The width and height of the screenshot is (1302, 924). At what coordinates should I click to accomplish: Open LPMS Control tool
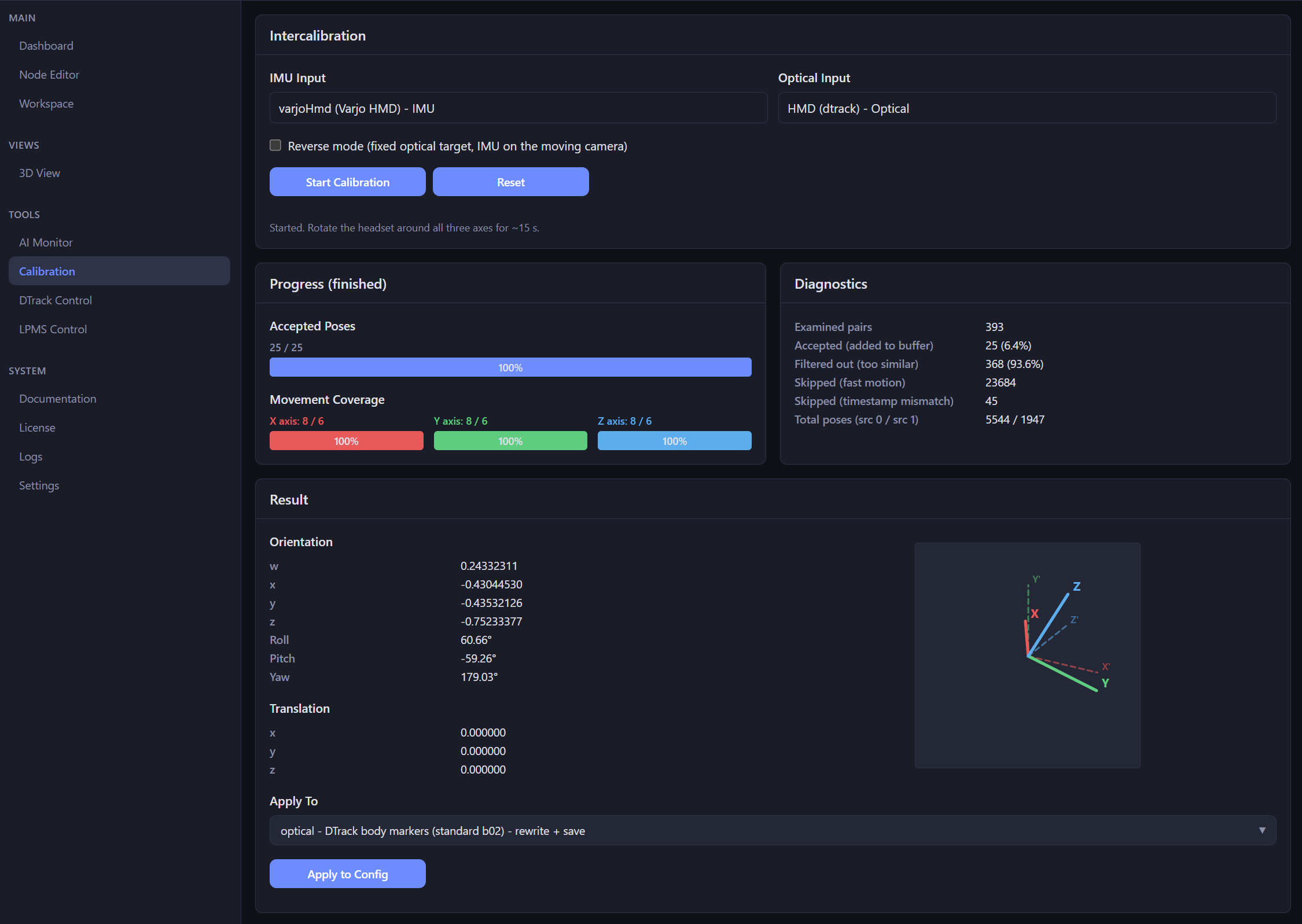53,329
